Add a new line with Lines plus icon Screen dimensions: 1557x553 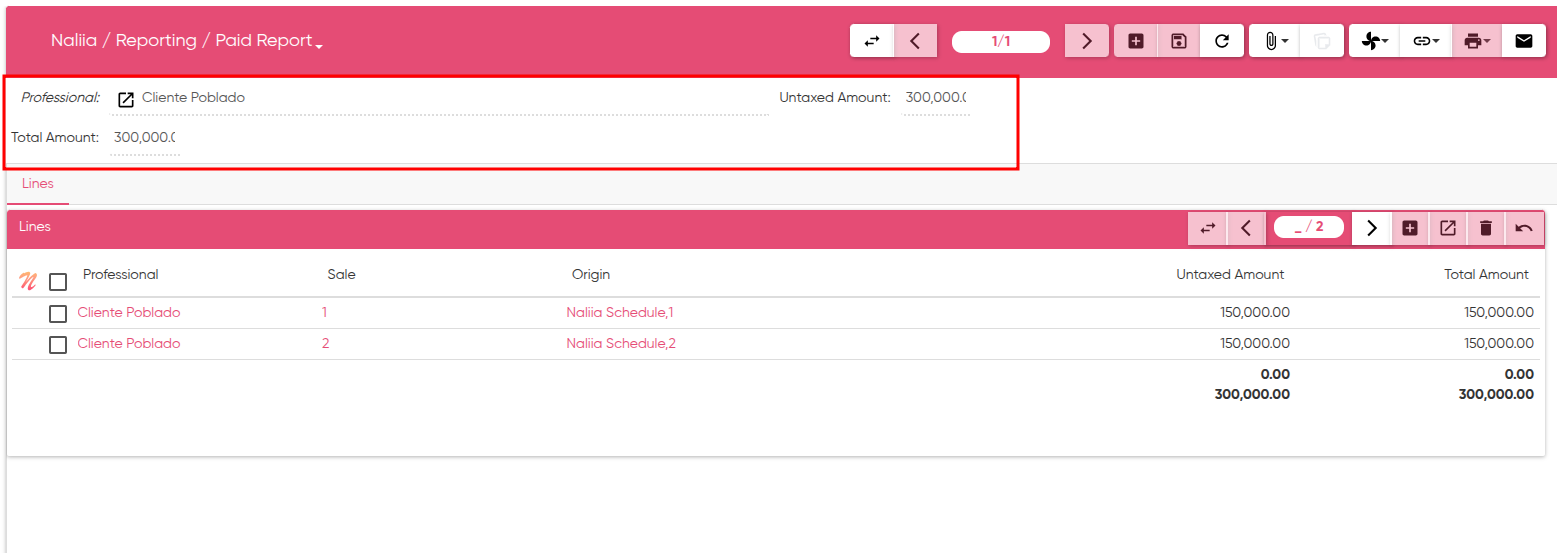pos(1409,228)
